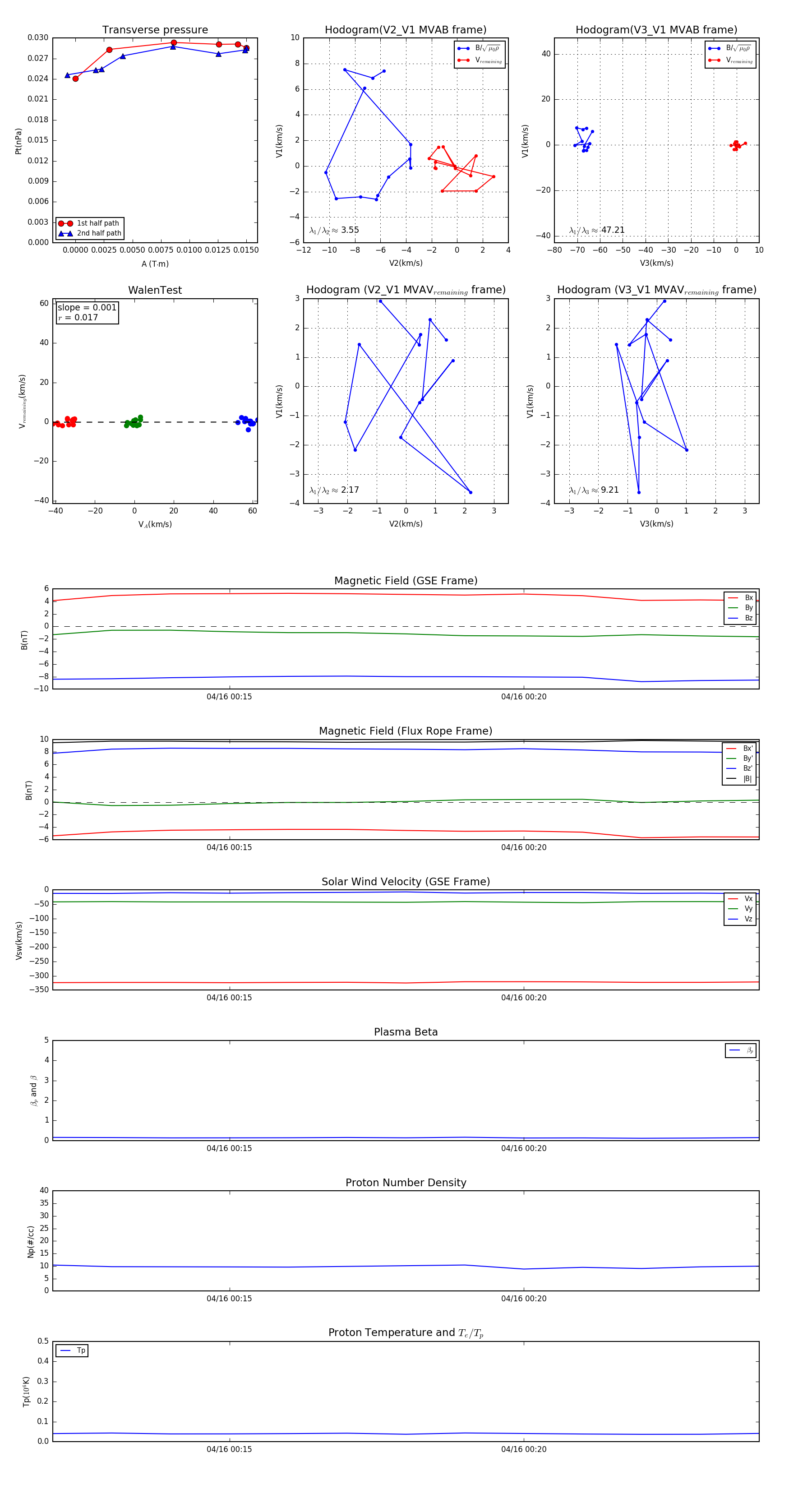This screenshot has width=812, height=1489.
Task: Select the 'Bx' legend entry in GSE plot
Action: pyautogui.click(x=741, y=598)
